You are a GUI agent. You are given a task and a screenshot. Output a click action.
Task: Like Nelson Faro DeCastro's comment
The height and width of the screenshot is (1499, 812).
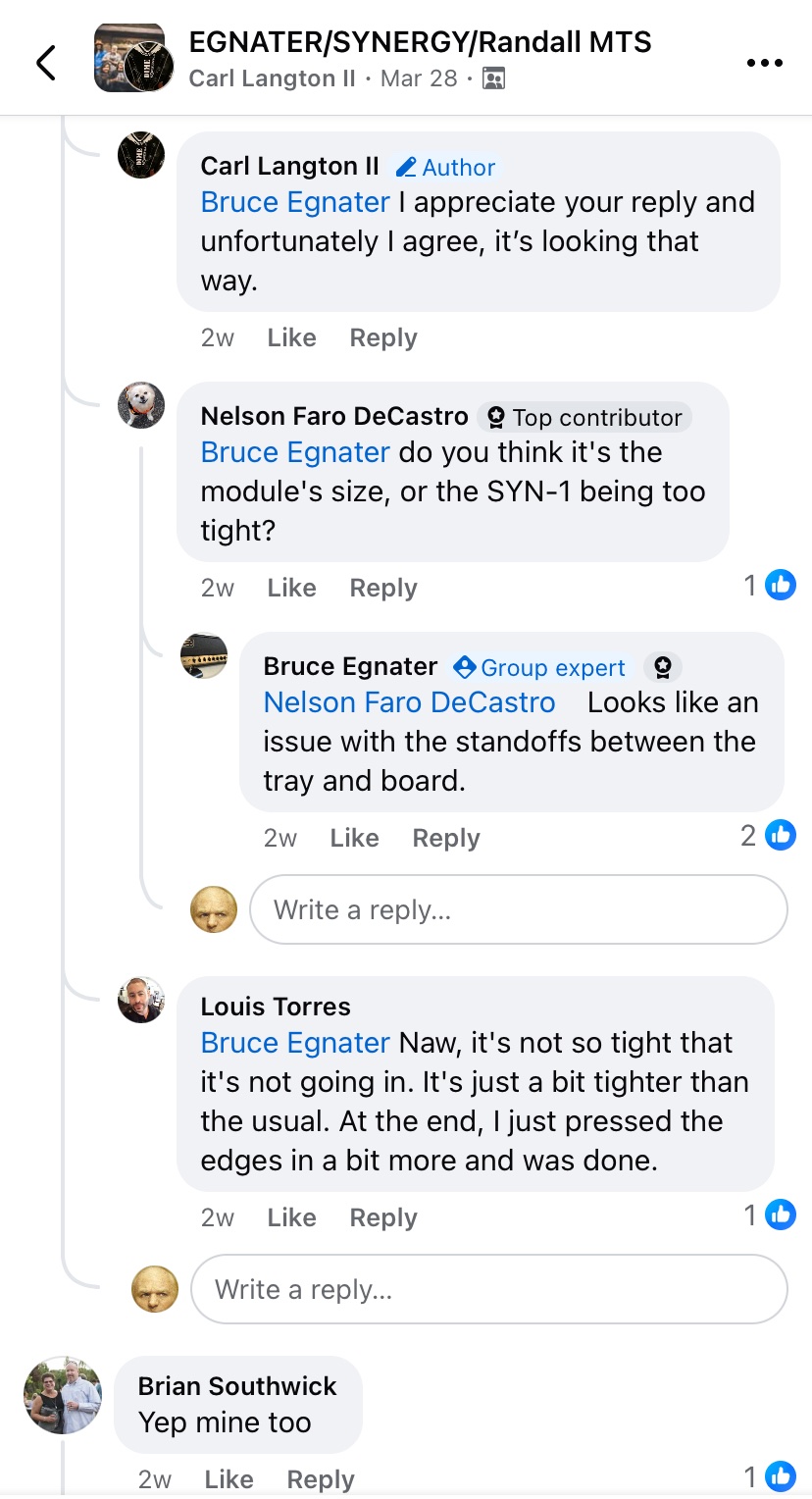coord(291,588)
